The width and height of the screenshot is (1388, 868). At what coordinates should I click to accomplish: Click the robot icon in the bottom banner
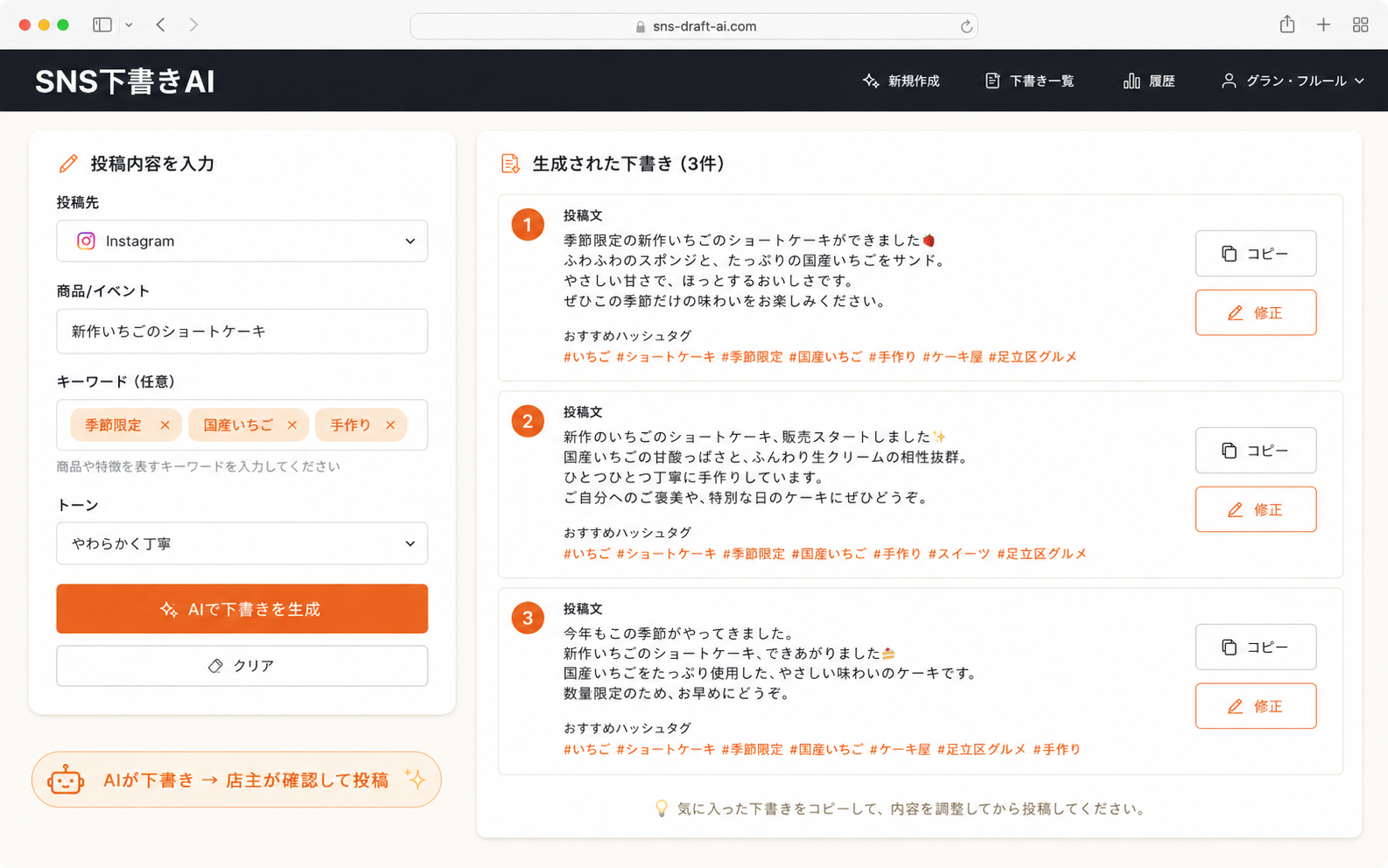pos(66,780)
